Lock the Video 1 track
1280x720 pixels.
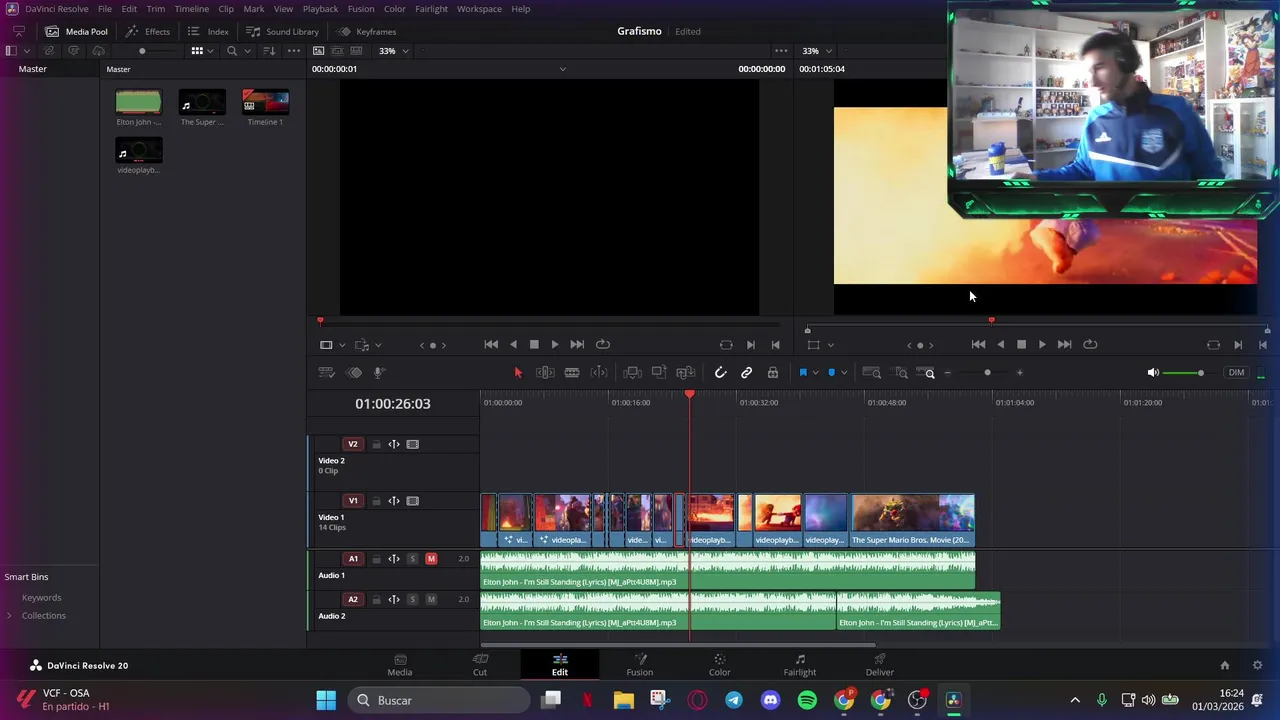tap(376, 501)
